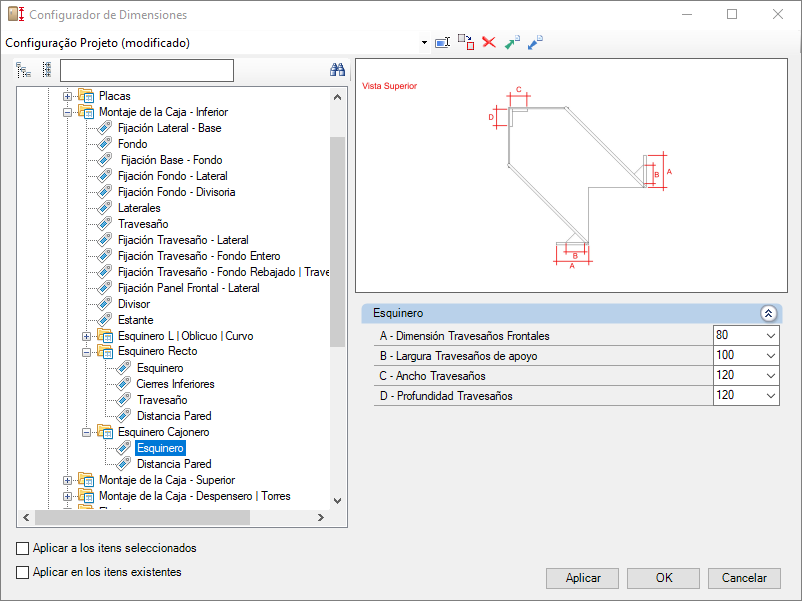Select the tag icon next to Divisor
Image resolution: width=802 pixels, height=601 pixels.
point(104,304)
